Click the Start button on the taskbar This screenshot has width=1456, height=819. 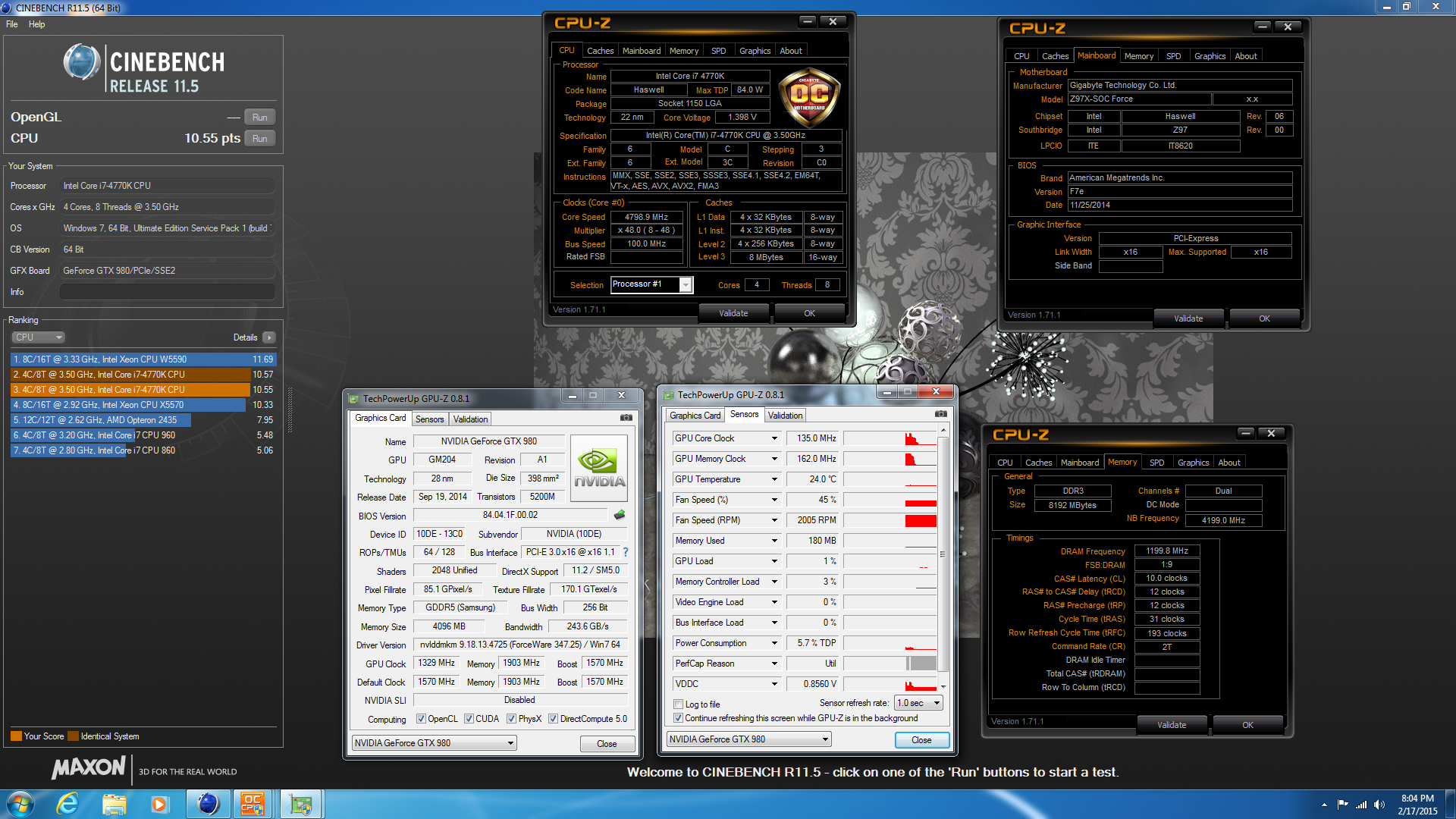coord(20,804)
